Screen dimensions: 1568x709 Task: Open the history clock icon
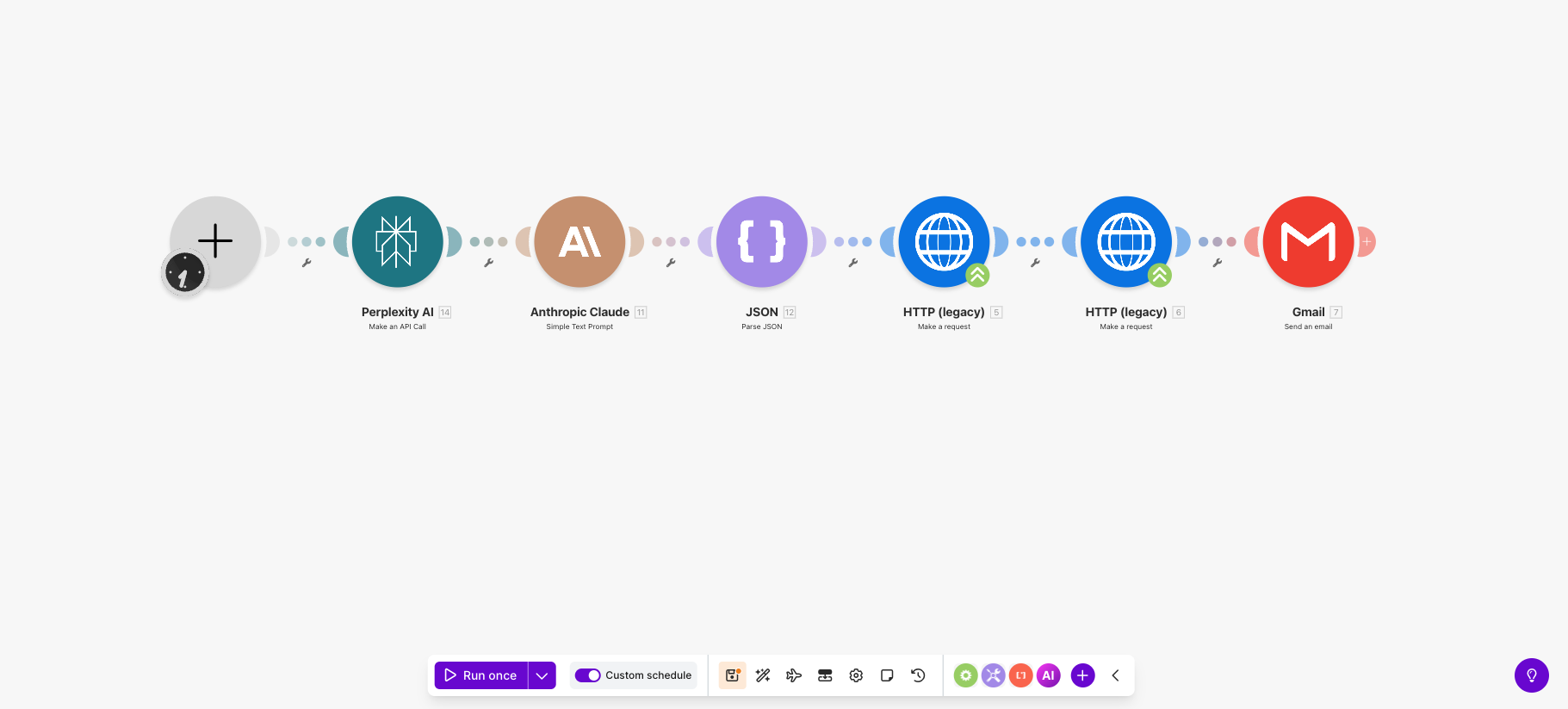[x=918, y=675]
